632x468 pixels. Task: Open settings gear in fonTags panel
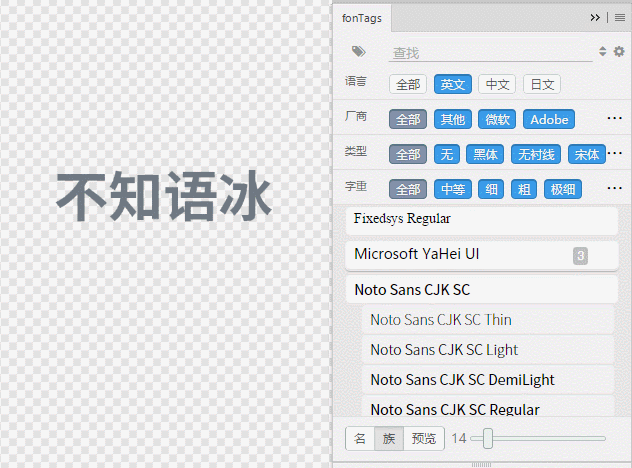pyautogui.click(x=619, y=51)
